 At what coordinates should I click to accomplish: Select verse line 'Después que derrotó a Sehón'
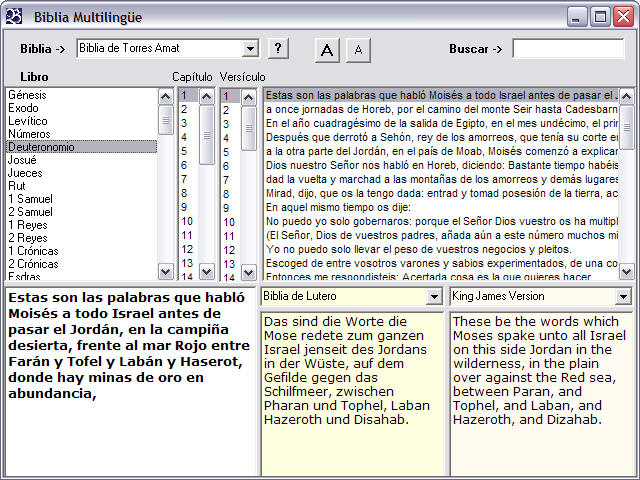click(441, 137)
